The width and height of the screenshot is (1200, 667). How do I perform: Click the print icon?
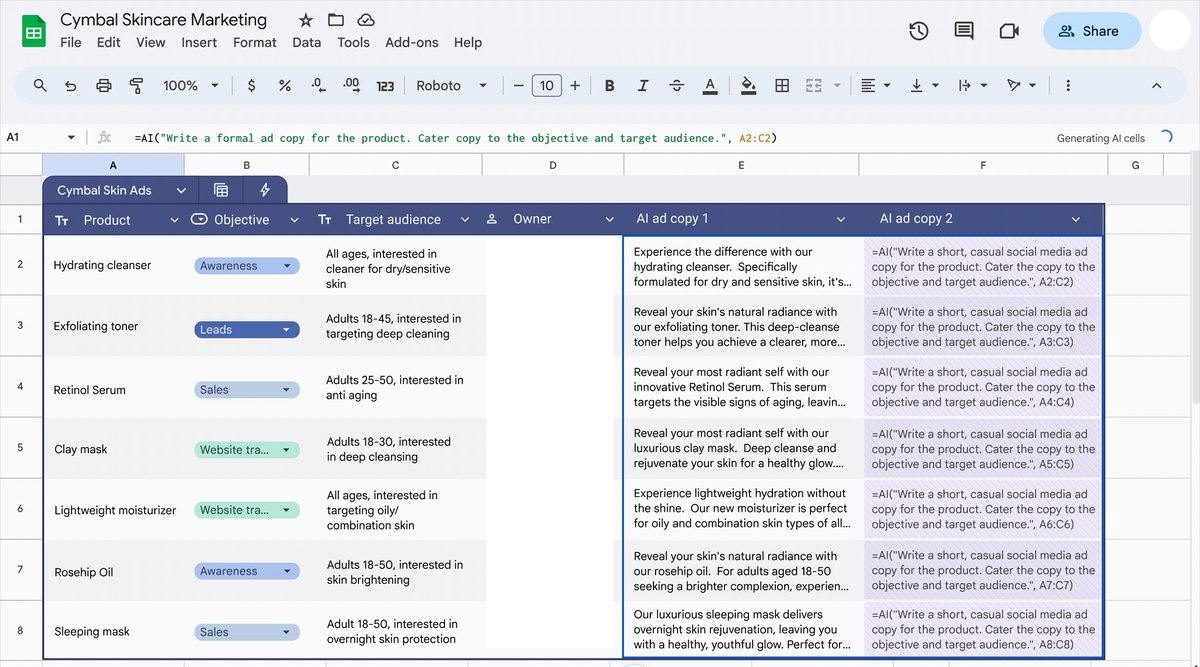(x=104, y=86)
